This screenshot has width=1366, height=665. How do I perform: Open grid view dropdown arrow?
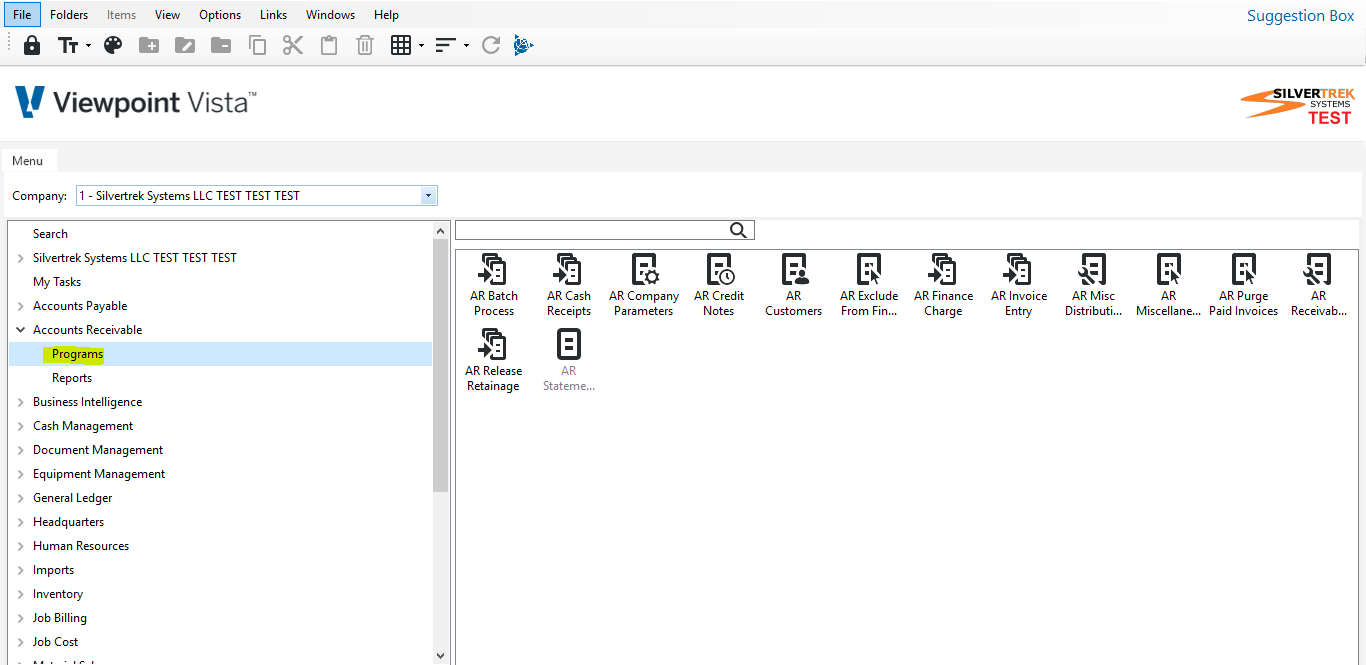421,46
